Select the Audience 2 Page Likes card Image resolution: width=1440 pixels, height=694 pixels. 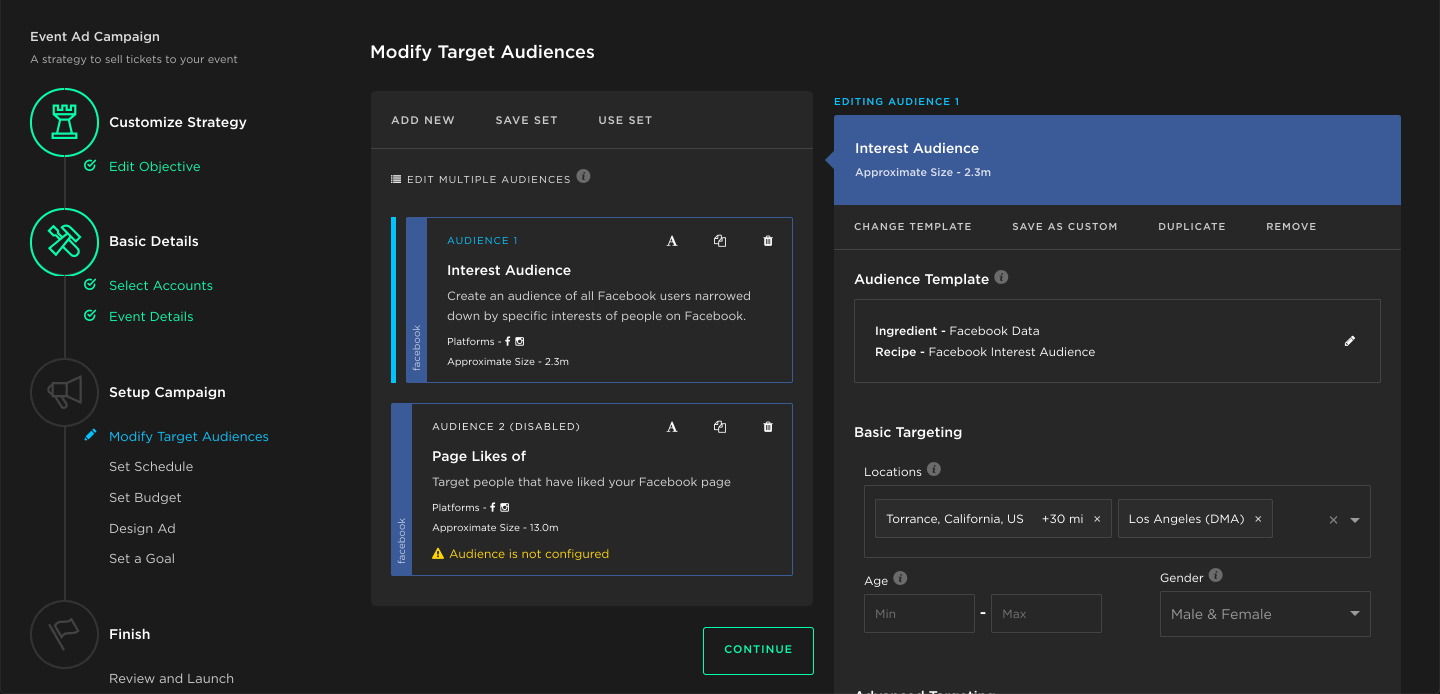(592, 489)
